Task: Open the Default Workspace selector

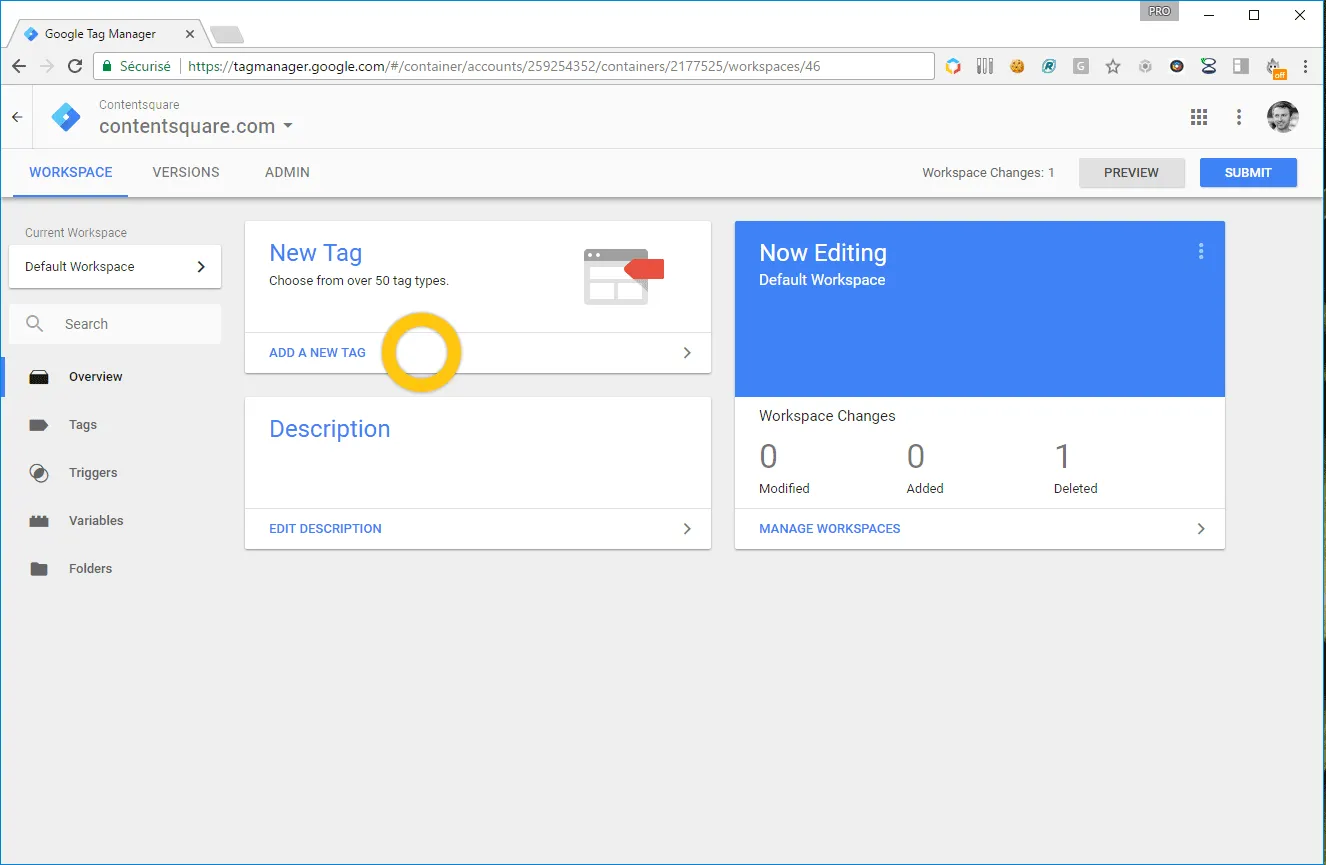Action: [x=115, y=267]
